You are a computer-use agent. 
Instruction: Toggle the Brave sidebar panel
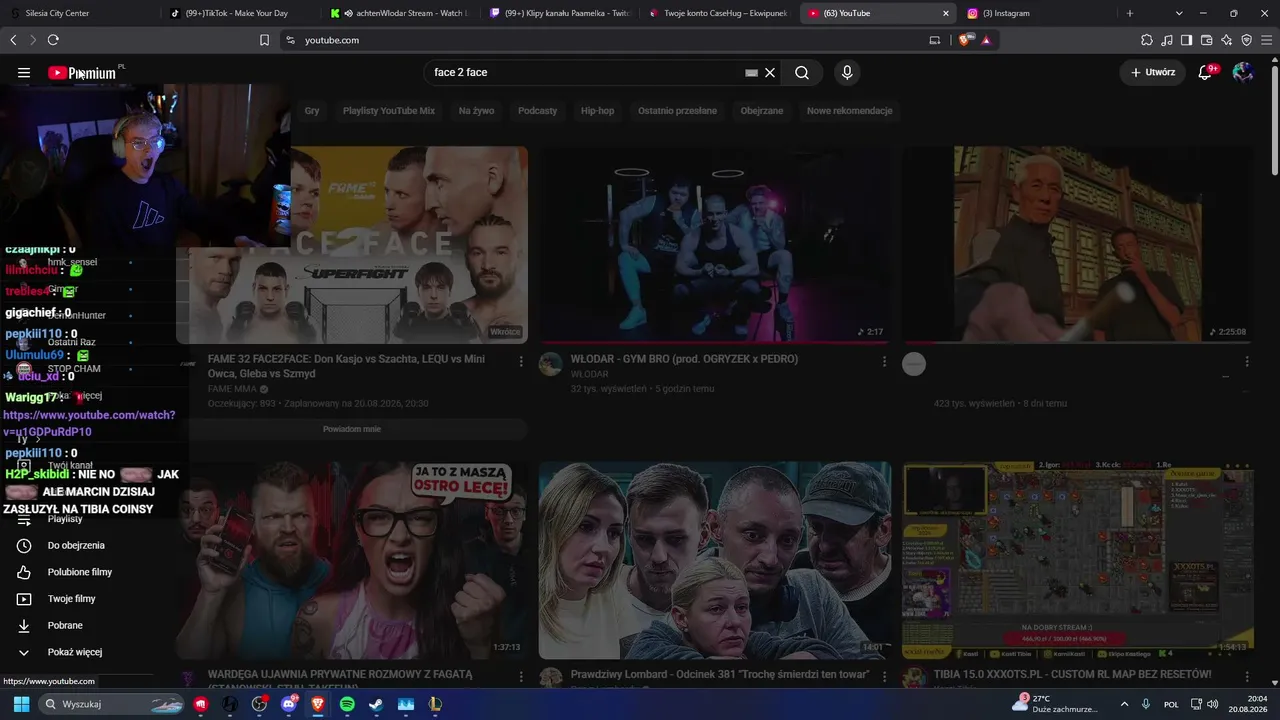point(1186,40)
